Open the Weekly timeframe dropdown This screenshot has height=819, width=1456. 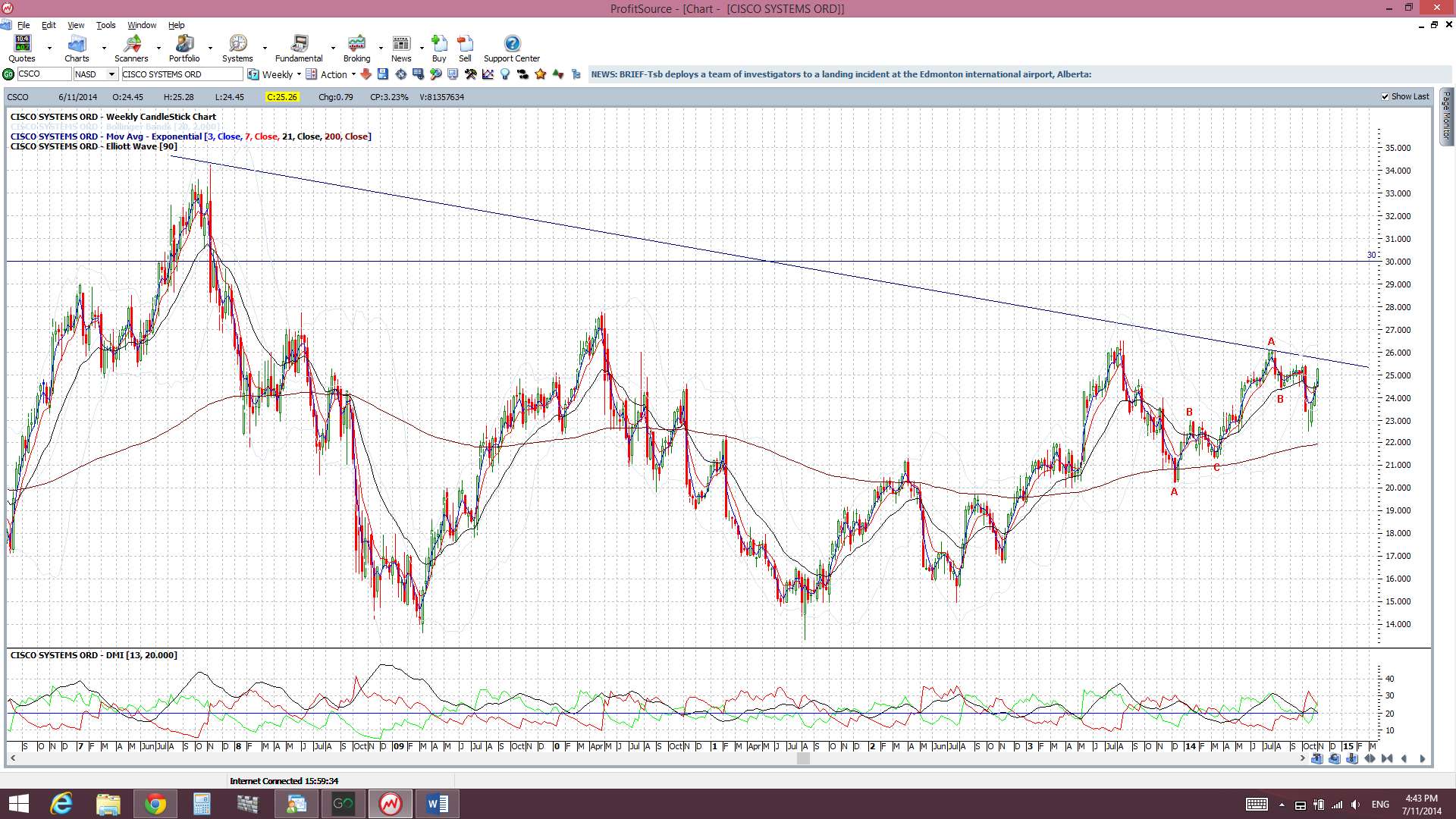point(299,74)
